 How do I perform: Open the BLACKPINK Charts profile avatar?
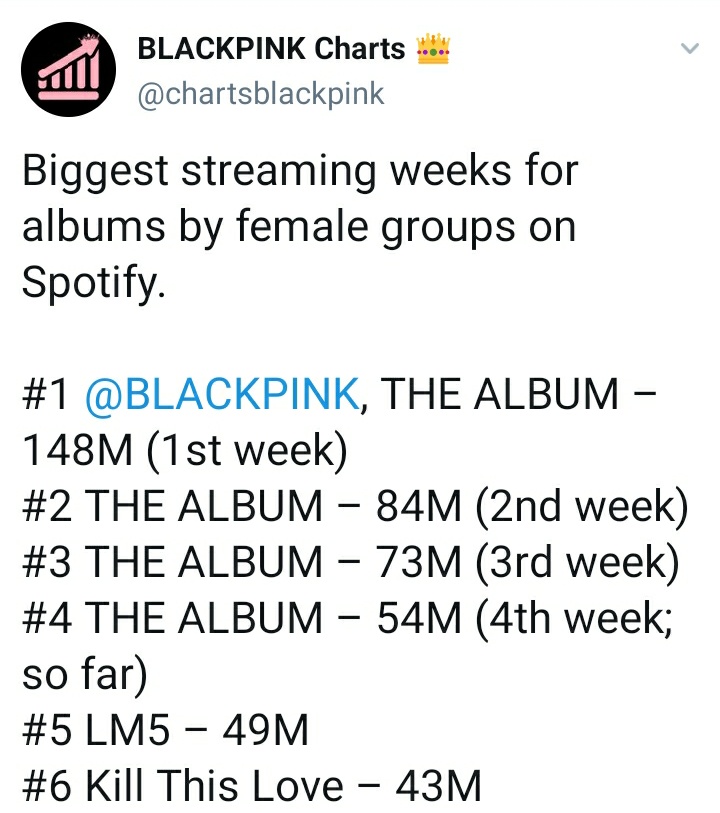[x=68, y=69]
